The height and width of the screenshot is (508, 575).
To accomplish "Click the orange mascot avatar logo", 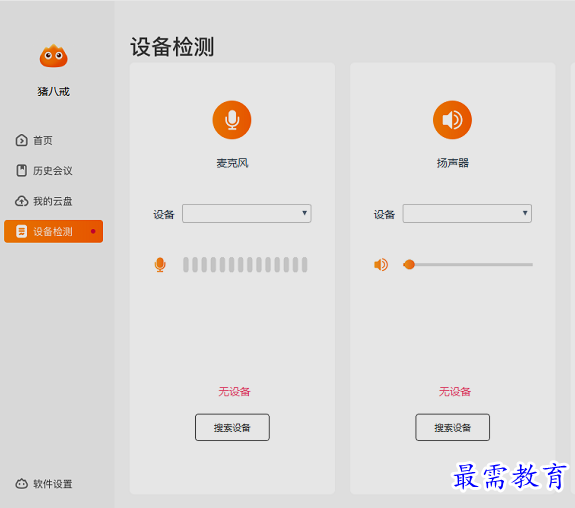I will [54, 56].
